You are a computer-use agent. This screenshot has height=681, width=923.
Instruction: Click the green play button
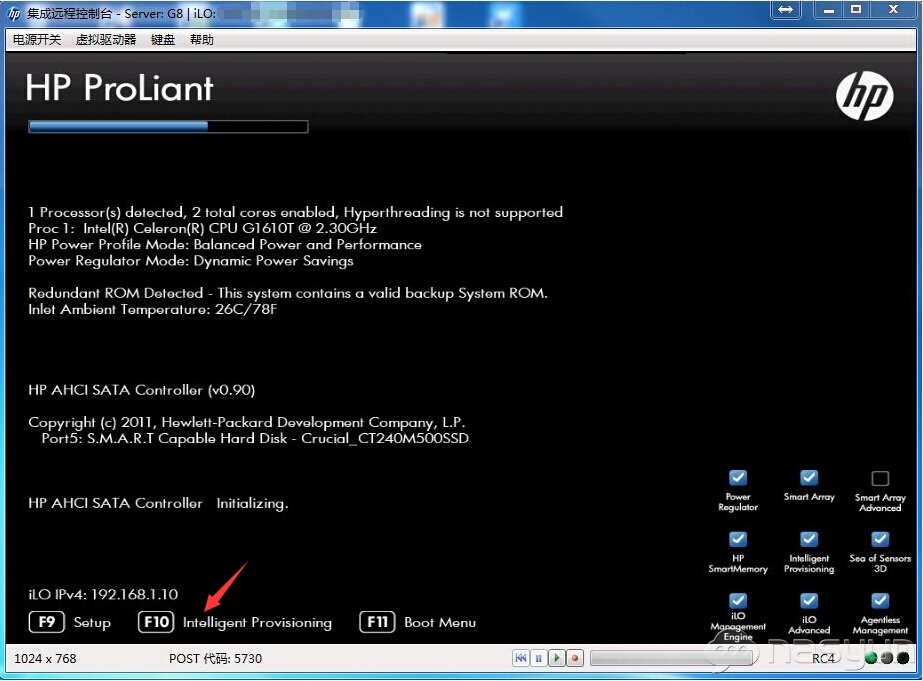click(x=556, y=658)
